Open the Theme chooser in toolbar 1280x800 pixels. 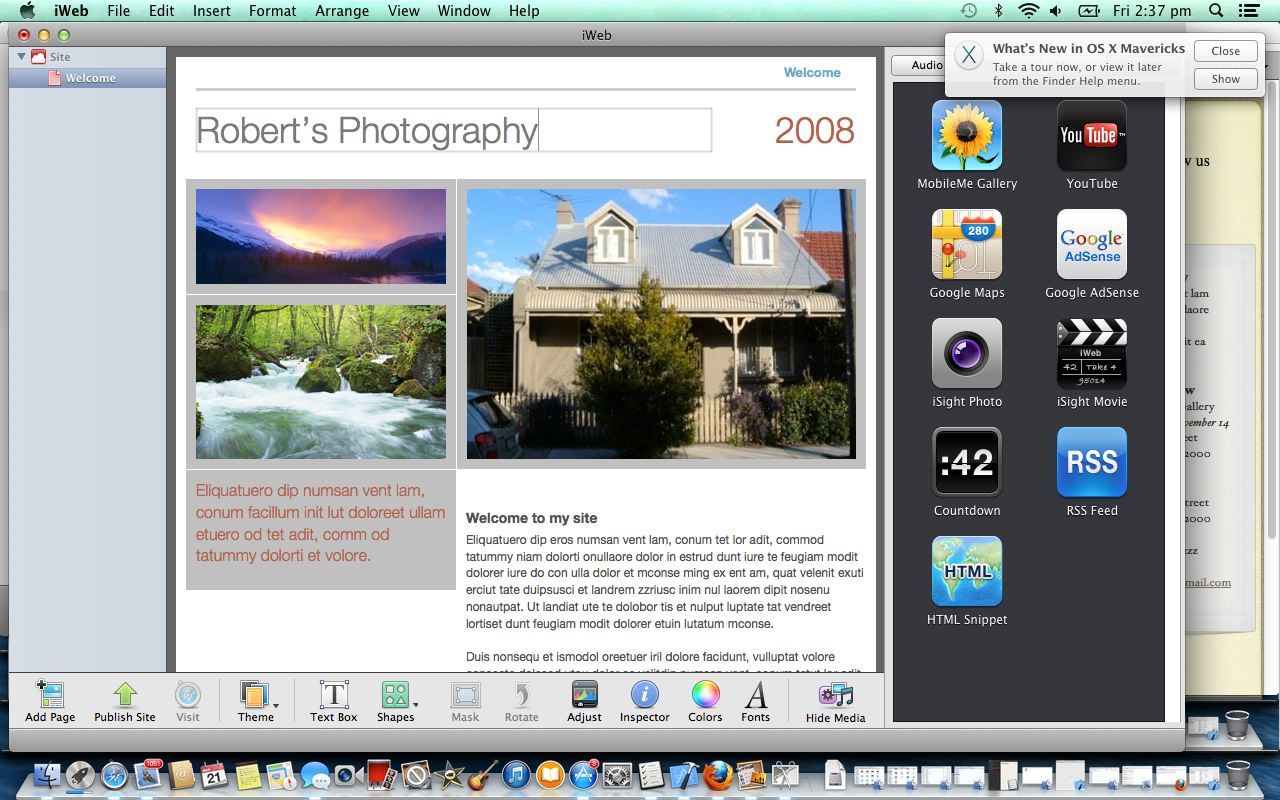[x=256, y=701]
